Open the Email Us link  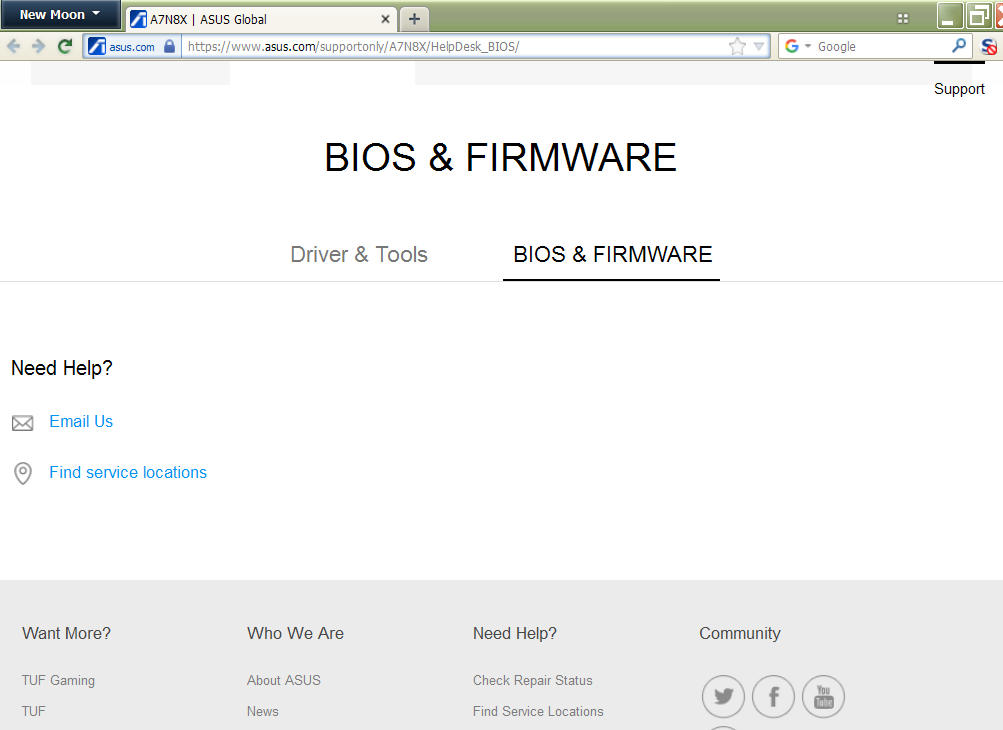81,422
